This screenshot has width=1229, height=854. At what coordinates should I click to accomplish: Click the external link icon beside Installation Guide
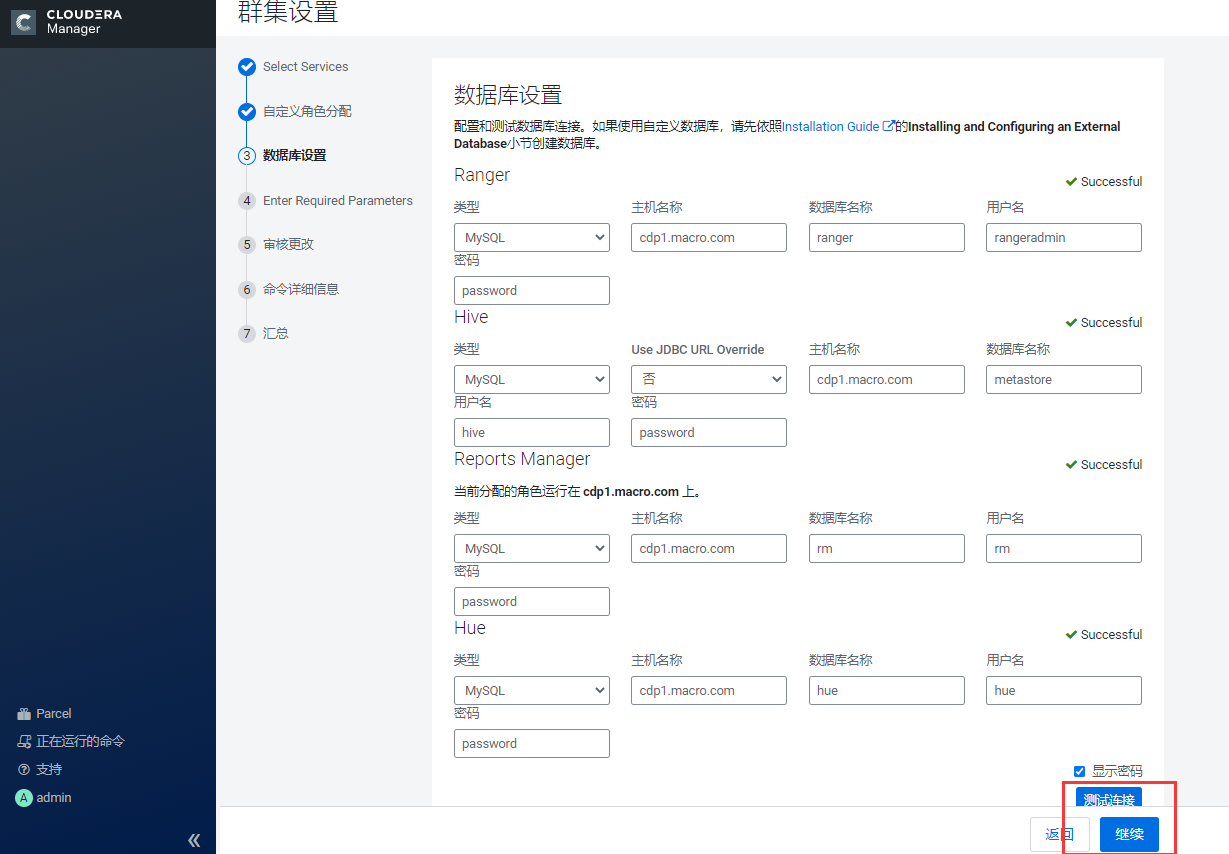[x=888, y=127]
